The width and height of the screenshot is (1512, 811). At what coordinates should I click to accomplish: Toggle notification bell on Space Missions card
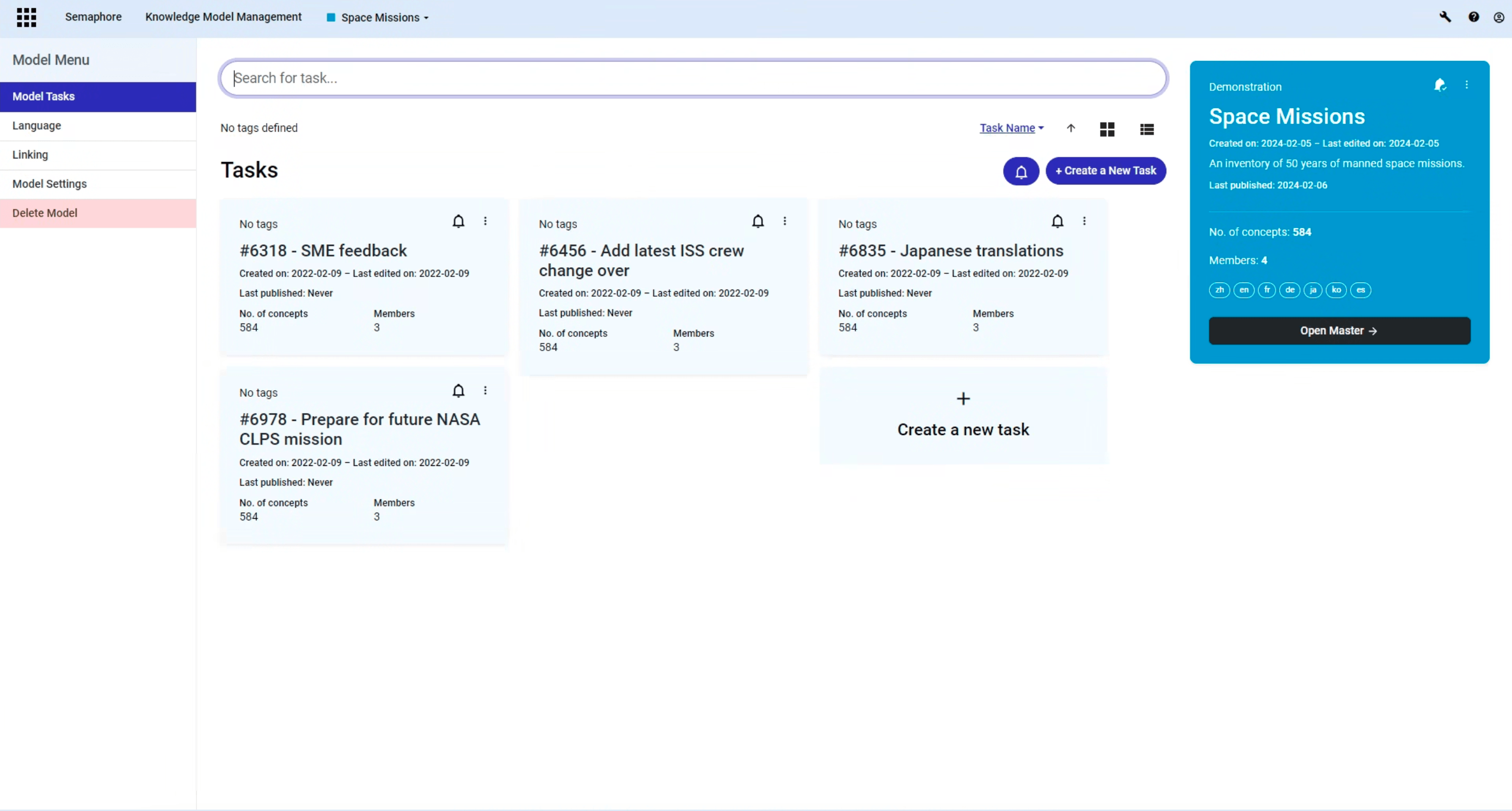tap(1440, 85)
